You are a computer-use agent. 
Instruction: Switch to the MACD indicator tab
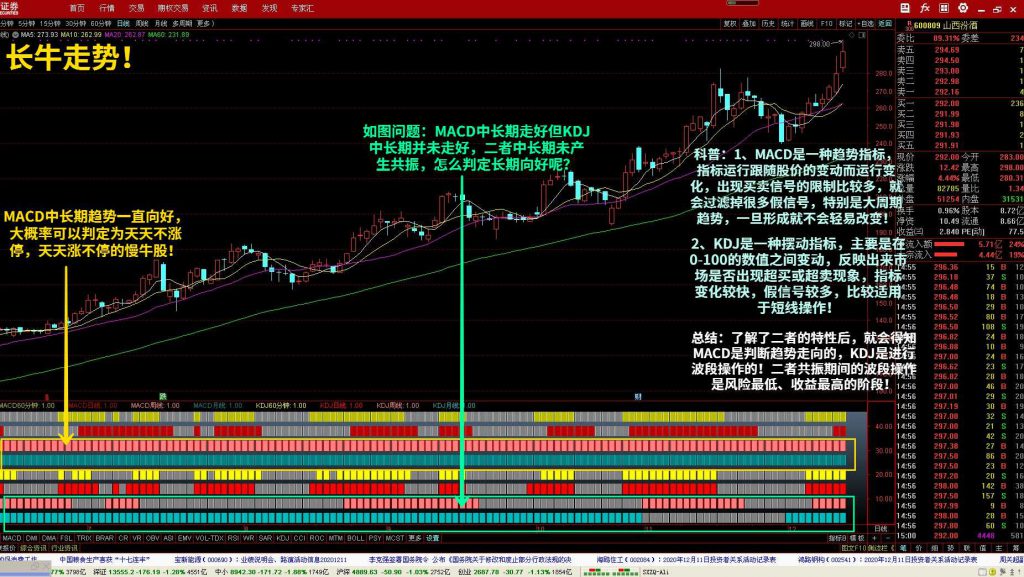click(x=11, y=537)
